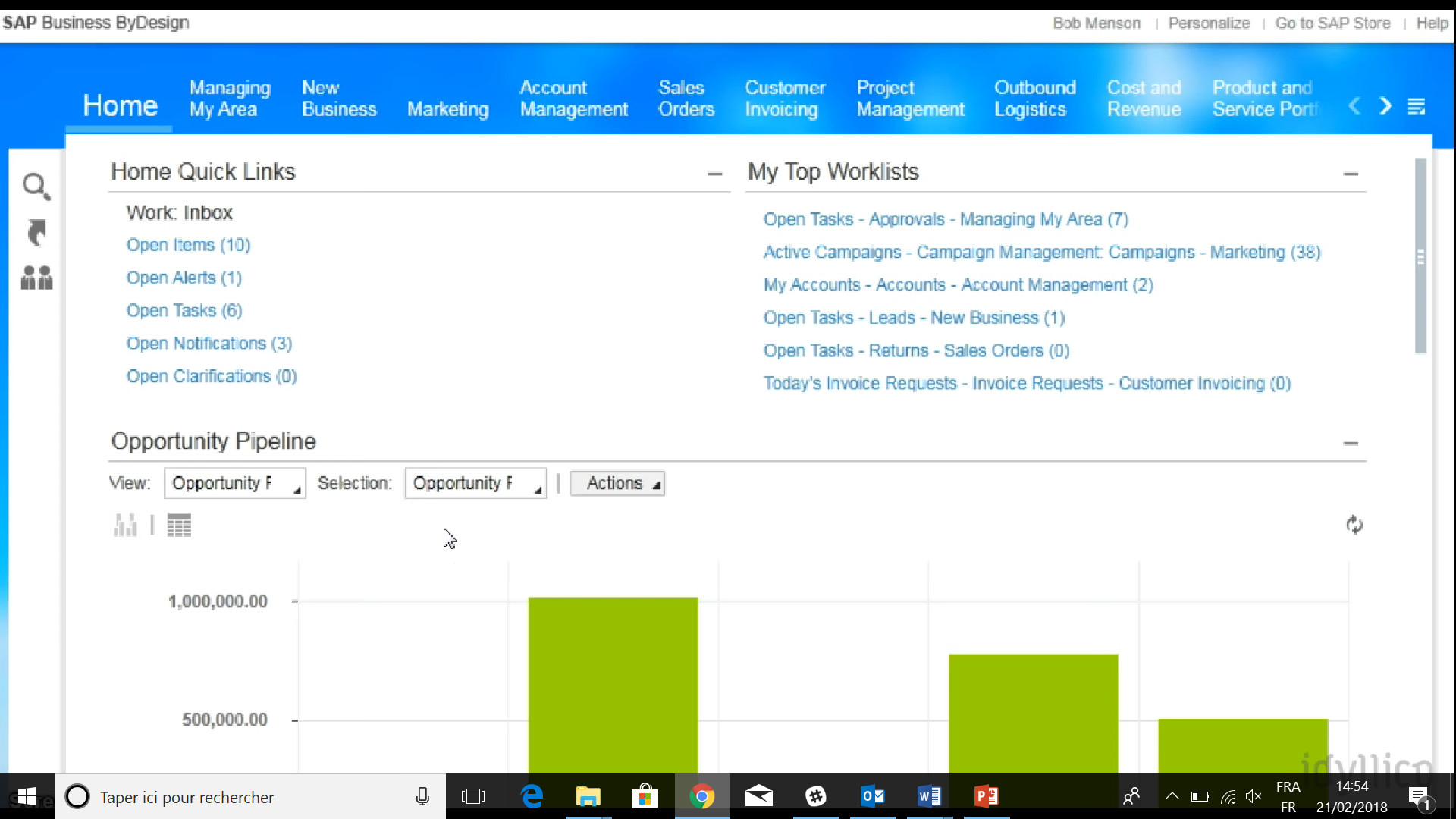Select the Home tab
Screen dimensions: 1456x819
(120, 105)
